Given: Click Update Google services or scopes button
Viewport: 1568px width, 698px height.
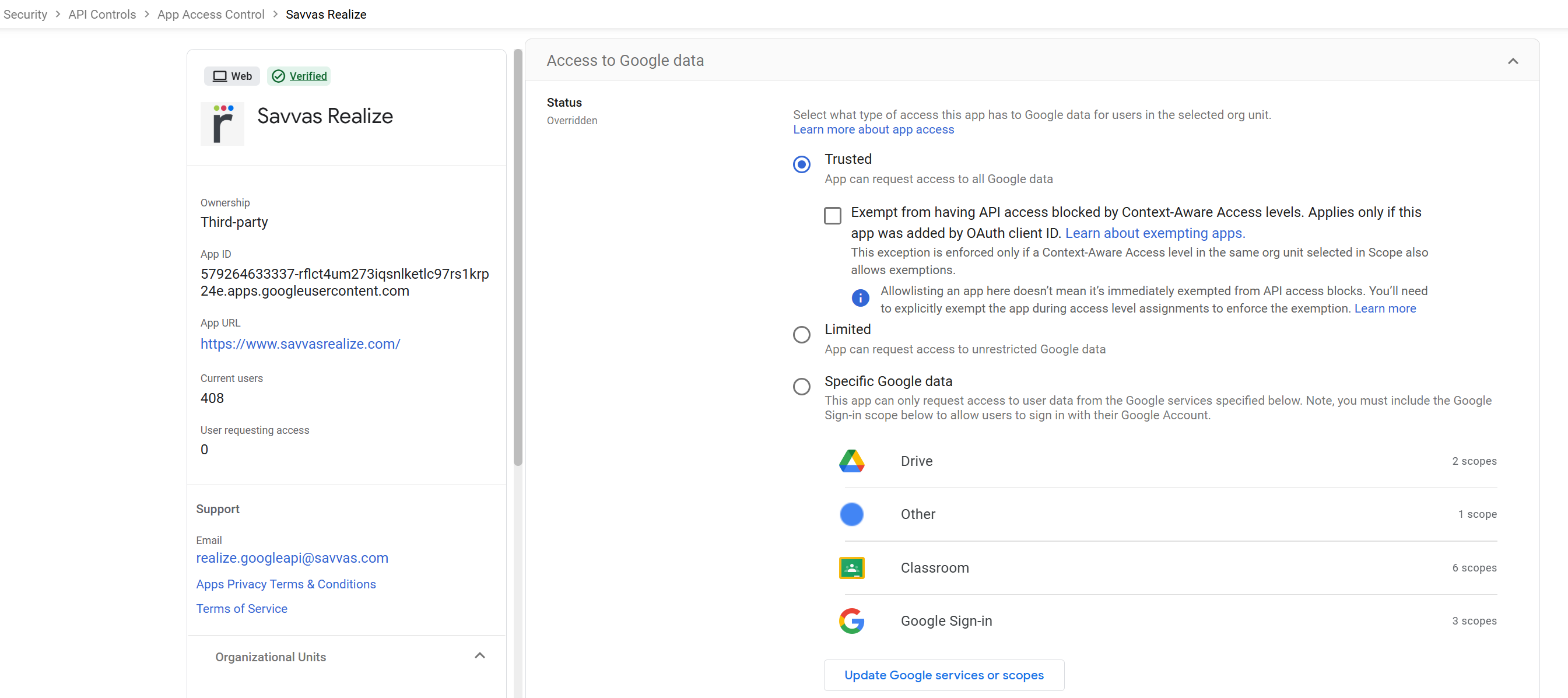Looking at the screenshot, I should 943,675.
